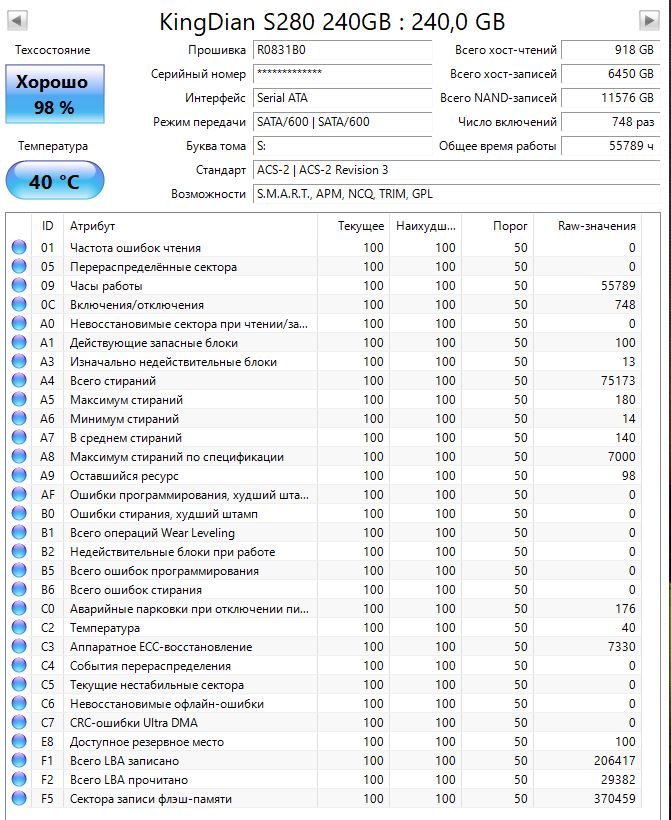Click the Всего NAND-записей value 11576 GB
671x820 pixels.
pyautogui.click(x=611, y=98)
